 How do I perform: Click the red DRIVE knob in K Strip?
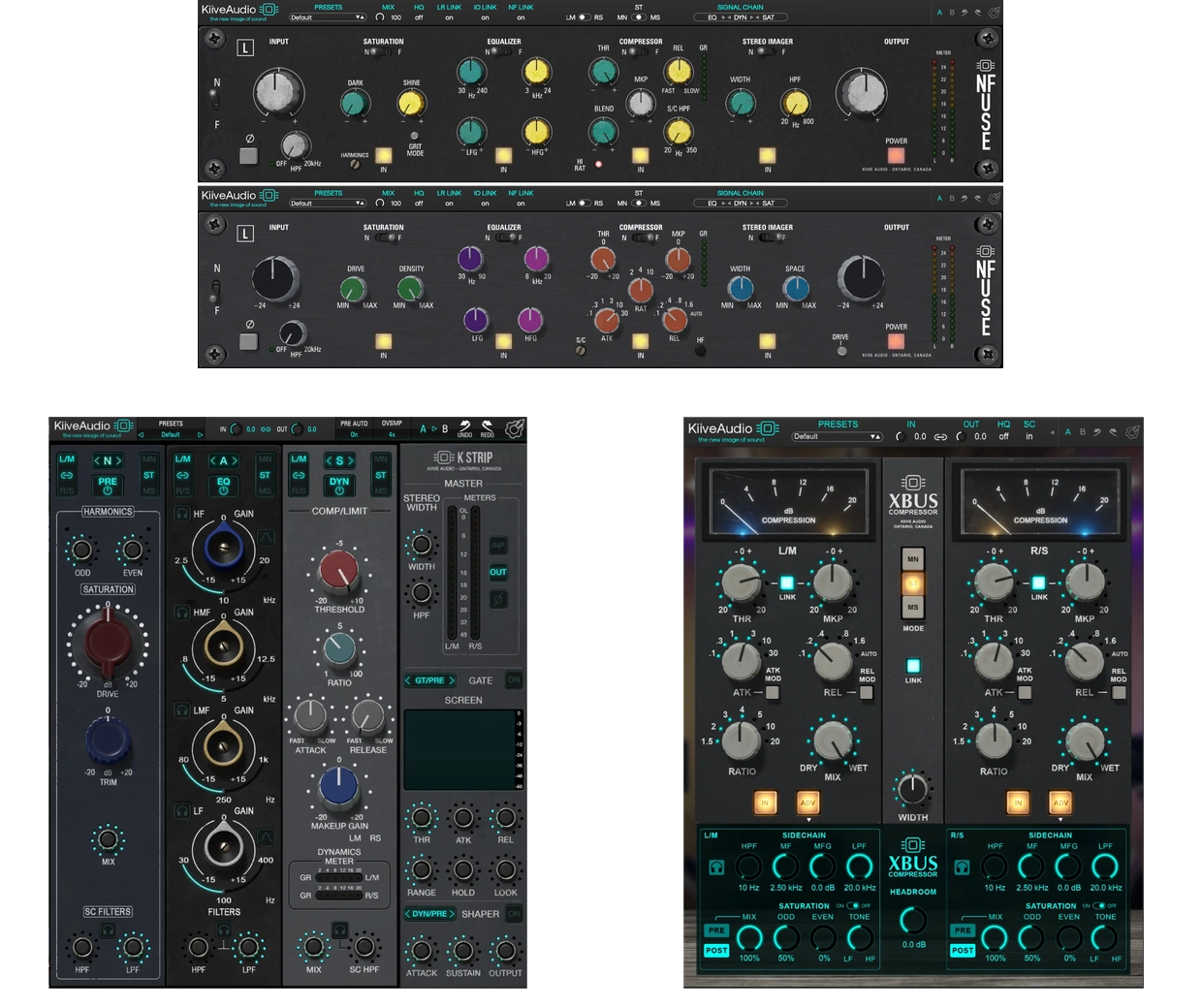(x=108, y=644)
